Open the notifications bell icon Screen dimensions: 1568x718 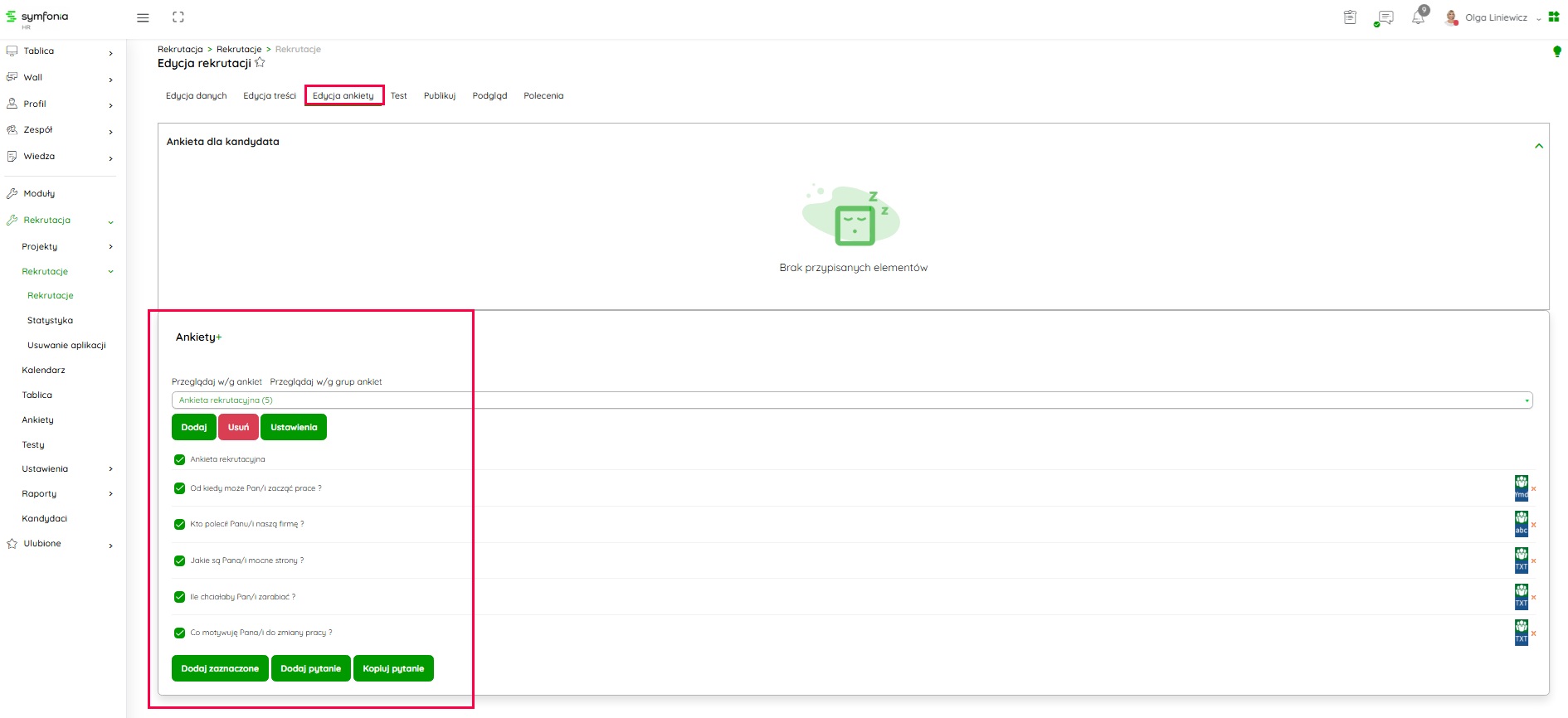click(1418, 17)
